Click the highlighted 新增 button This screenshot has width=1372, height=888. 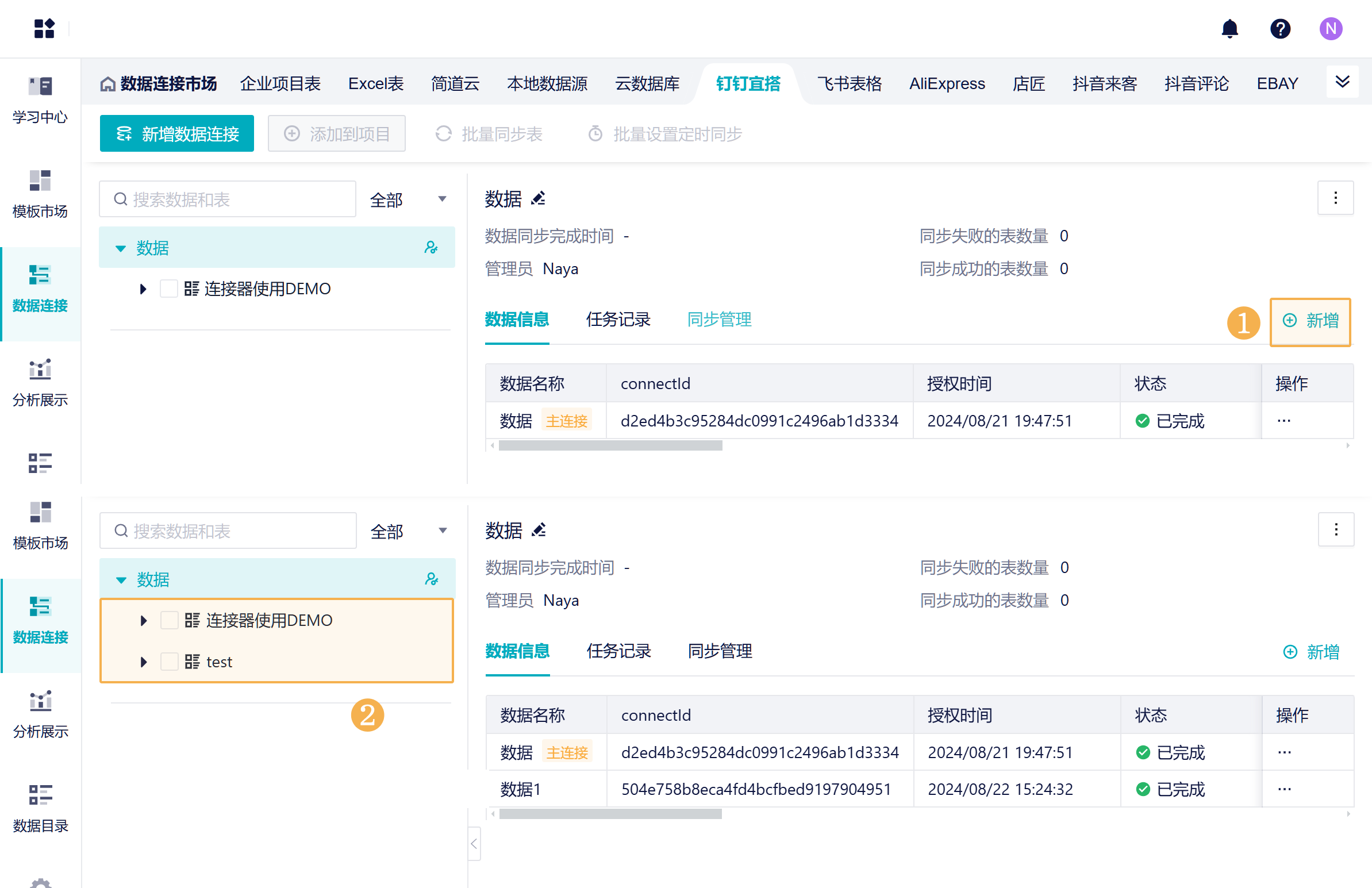(1310, 321)
